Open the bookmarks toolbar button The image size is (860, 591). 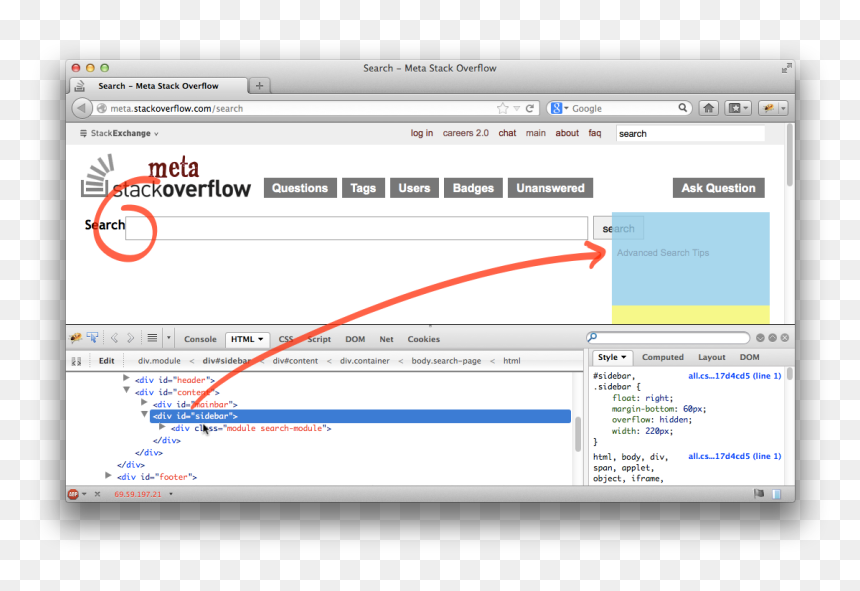[x=734, y=108]
